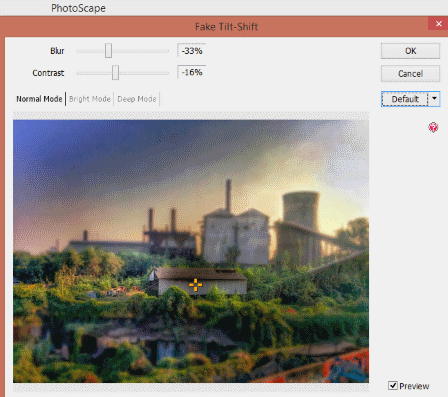Click the Default preset button
The width and height of the screenshot is (448, 397).
coord(405,99)
